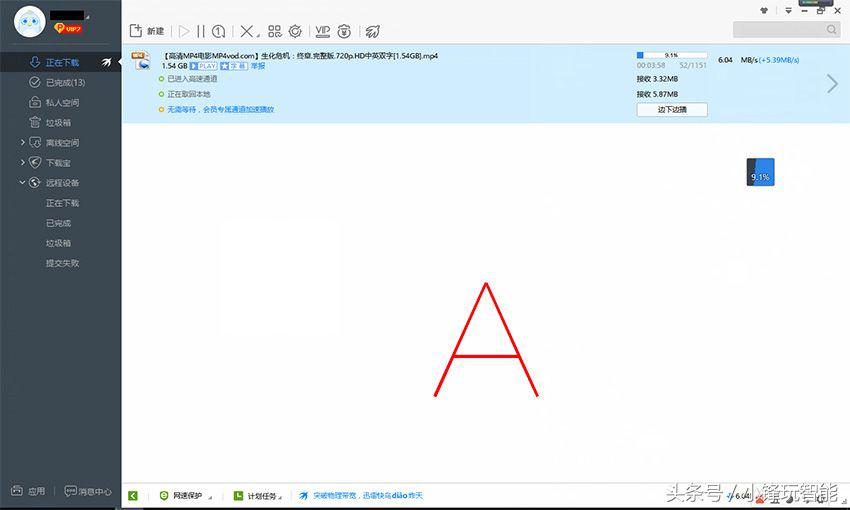
Task: Click the hummingbird speed-up icon in toolbar
Action: 372,31
